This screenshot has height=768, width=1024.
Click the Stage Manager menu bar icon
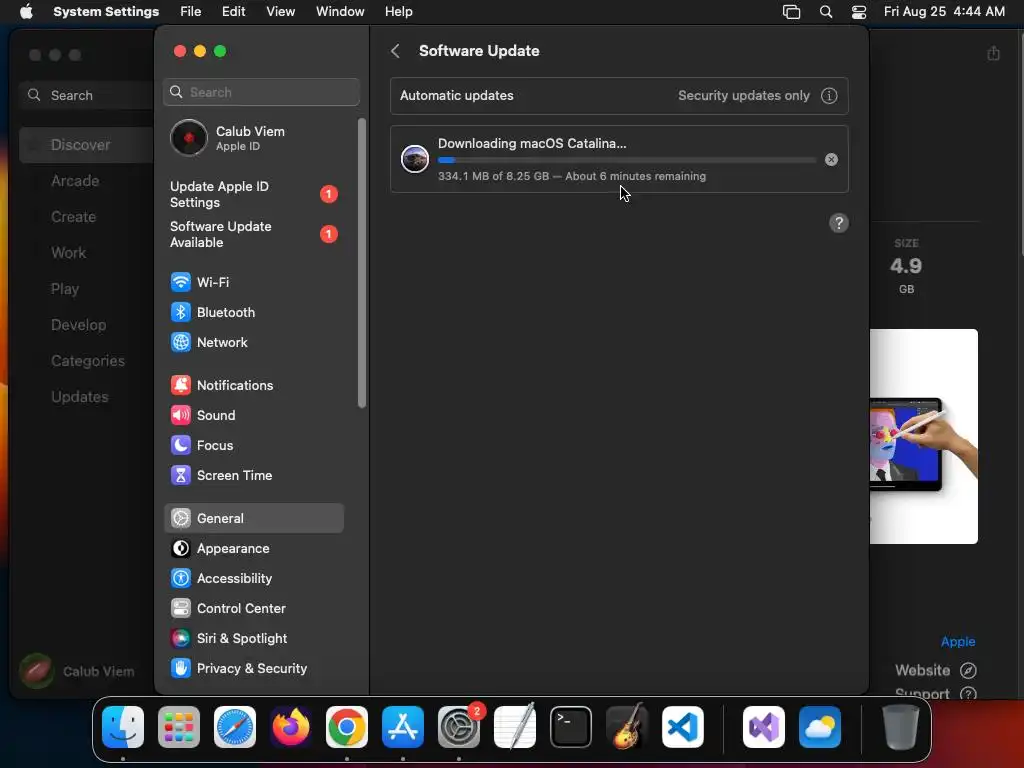792,12
